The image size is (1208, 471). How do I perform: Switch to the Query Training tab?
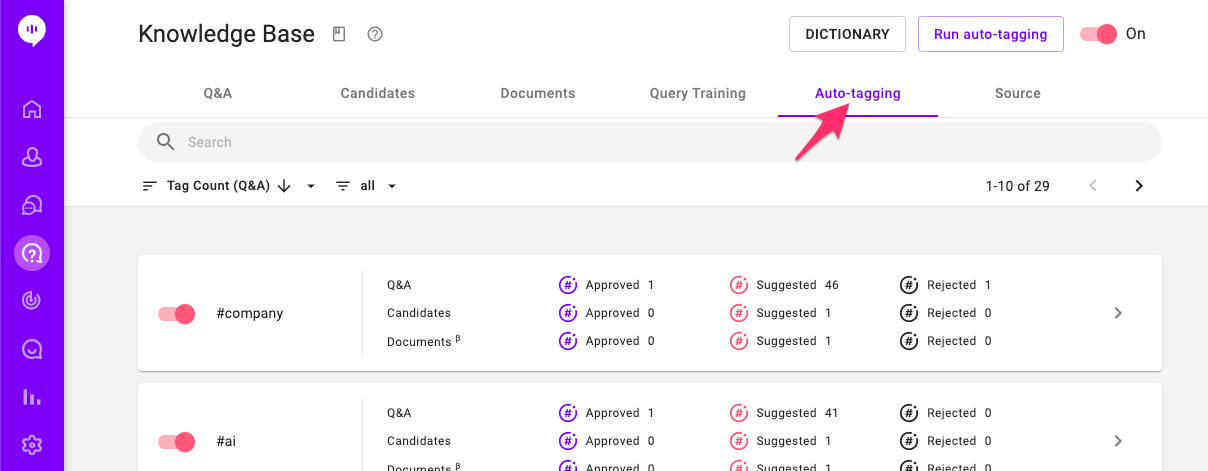[698, 93]
